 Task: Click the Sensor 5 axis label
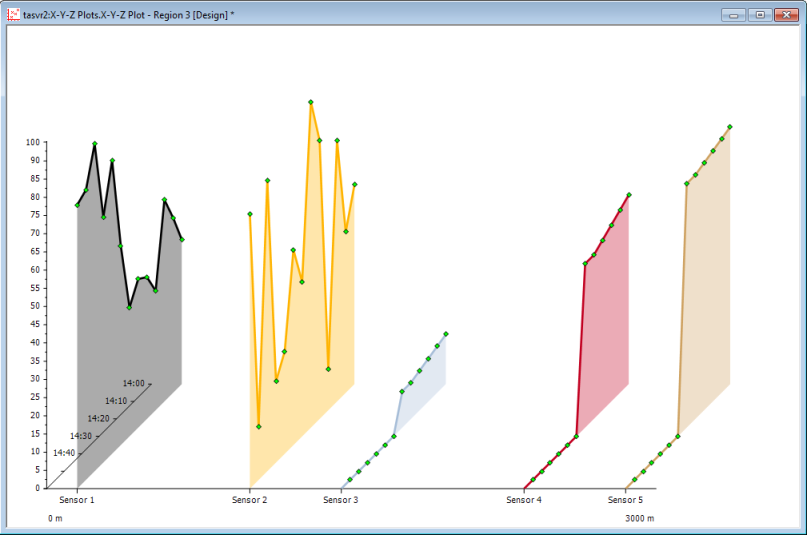[x=626, y=500]
